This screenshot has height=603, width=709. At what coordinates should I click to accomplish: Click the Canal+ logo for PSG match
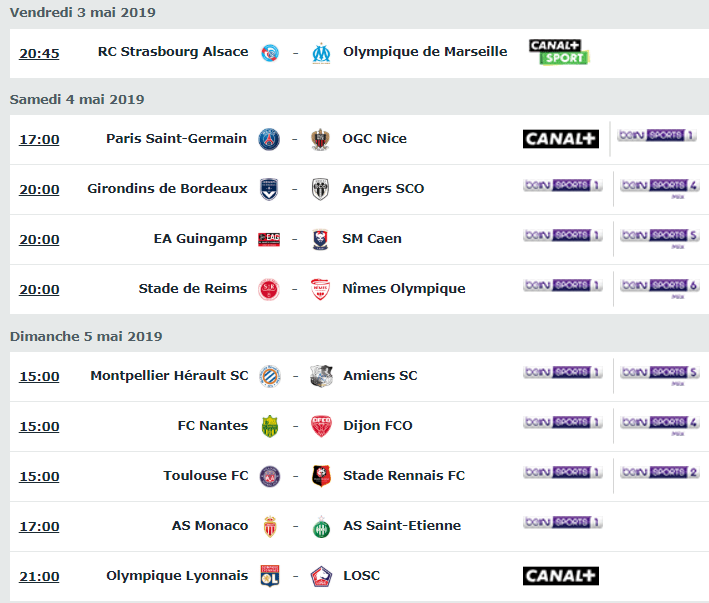(561, 139)
